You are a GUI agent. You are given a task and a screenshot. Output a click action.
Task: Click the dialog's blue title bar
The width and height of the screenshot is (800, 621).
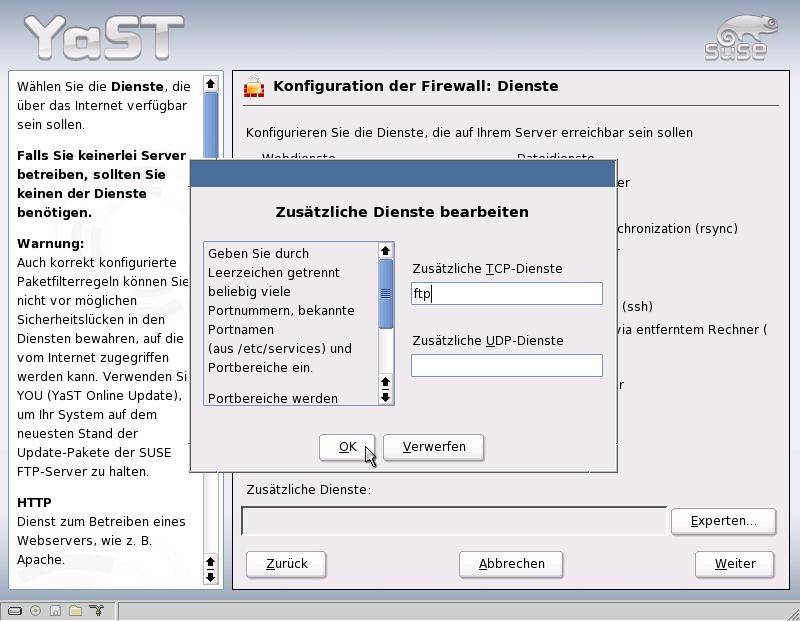point(403,174)
